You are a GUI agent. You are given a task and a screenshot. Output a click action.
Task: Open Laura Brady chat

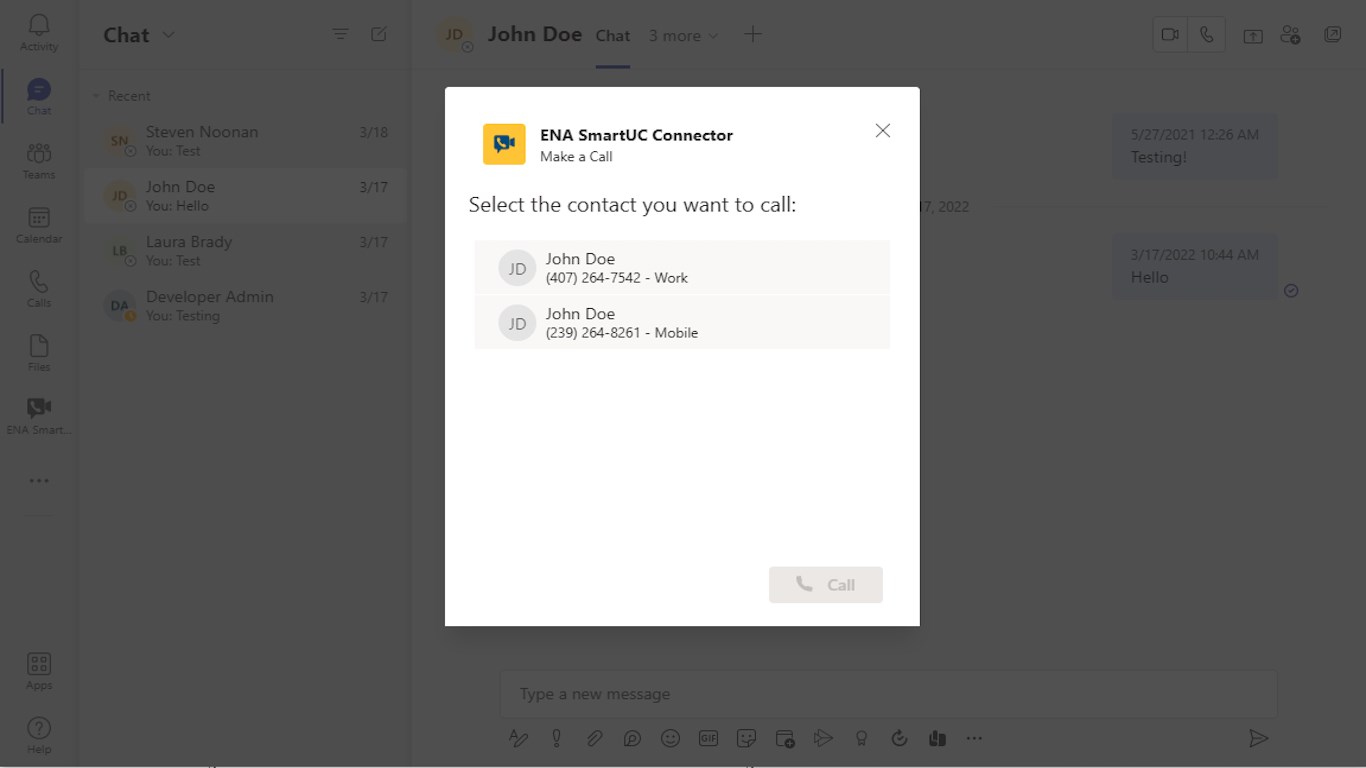245,251
